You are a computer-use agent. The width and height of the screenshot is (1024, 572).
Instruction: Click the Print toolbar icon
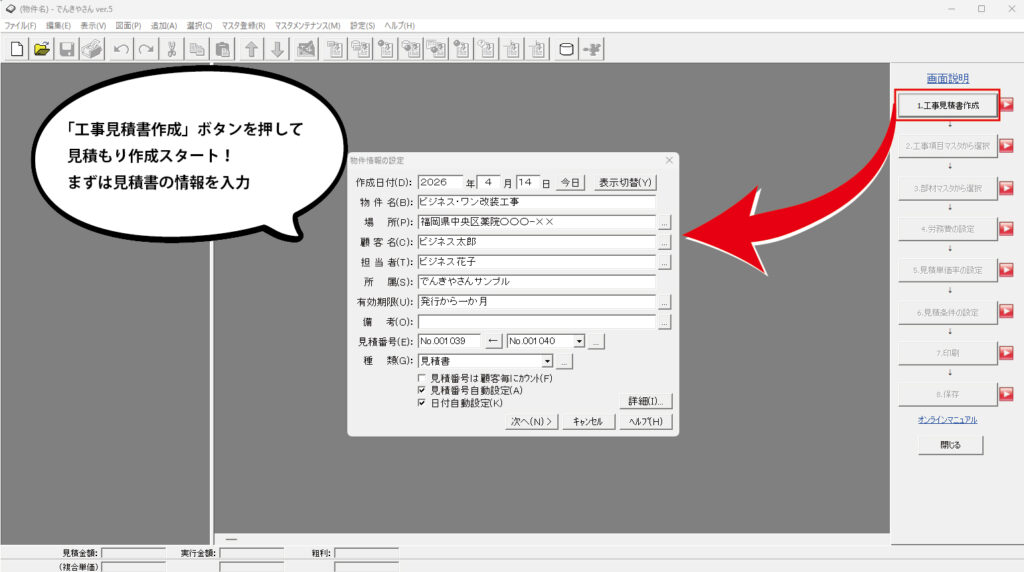pos(92,49)
